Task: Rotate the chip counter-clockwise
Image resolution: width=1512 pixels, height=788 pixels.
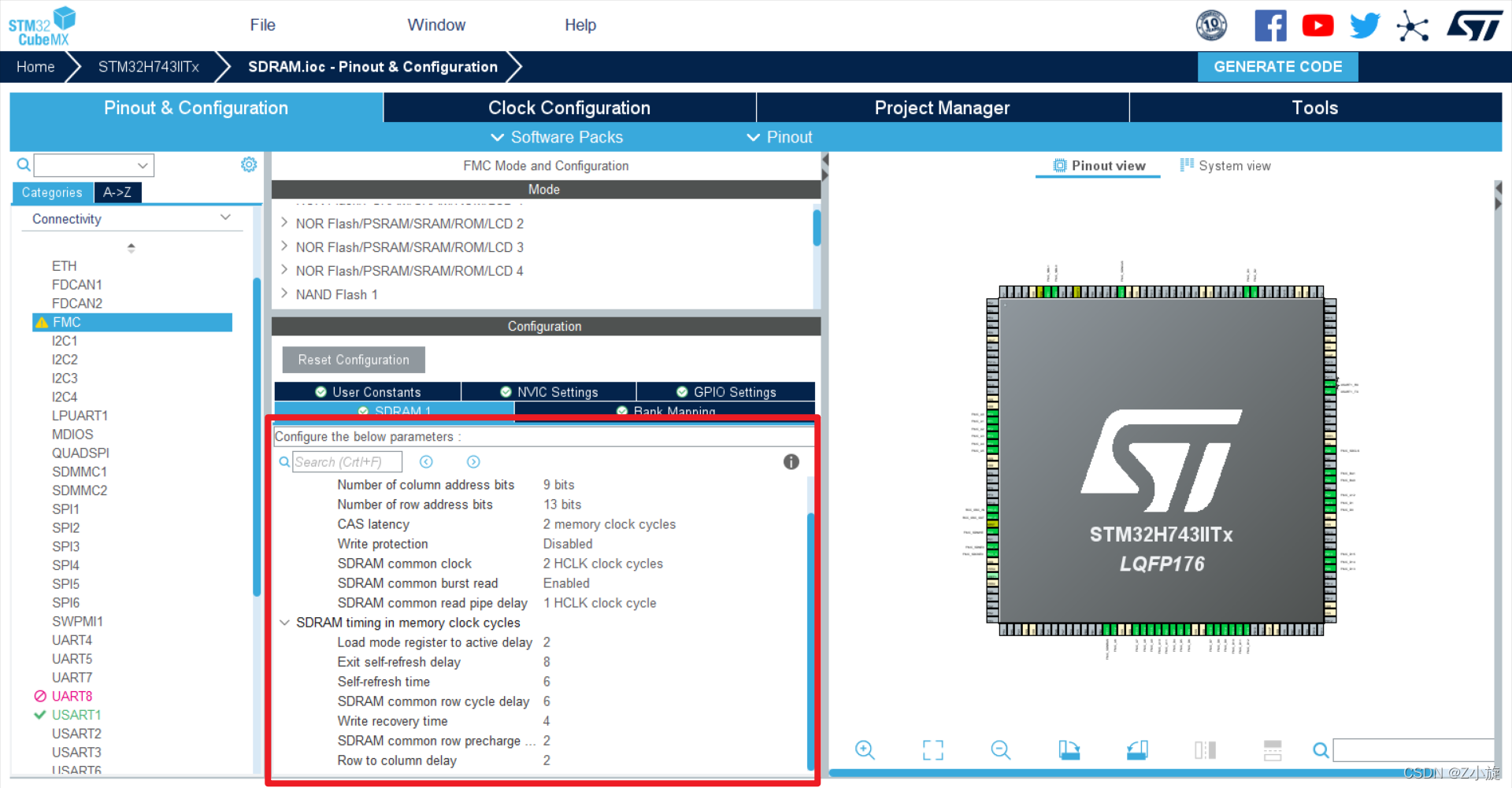Action: (x=1137, y=749)
